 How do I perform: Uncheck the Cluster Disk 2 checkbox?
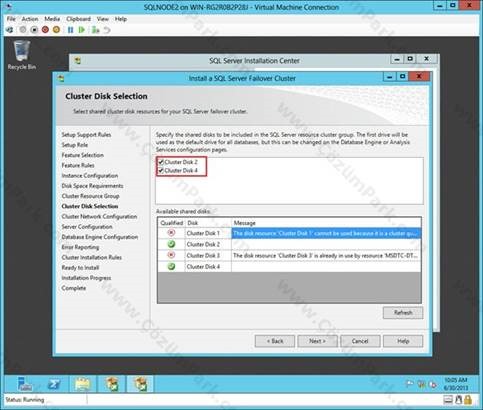pyautogui.click(x=161, y=162)
